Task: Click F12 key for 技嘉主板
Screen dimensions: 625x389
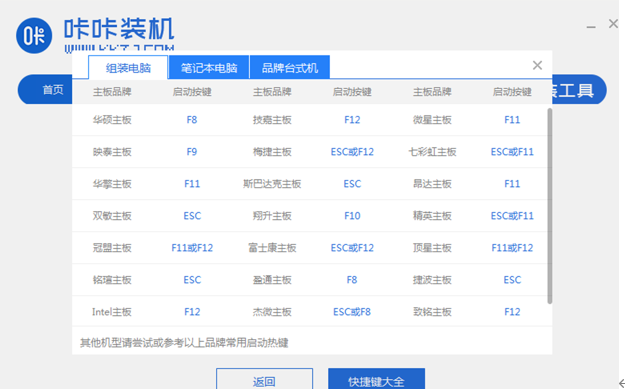Action: 352,120
